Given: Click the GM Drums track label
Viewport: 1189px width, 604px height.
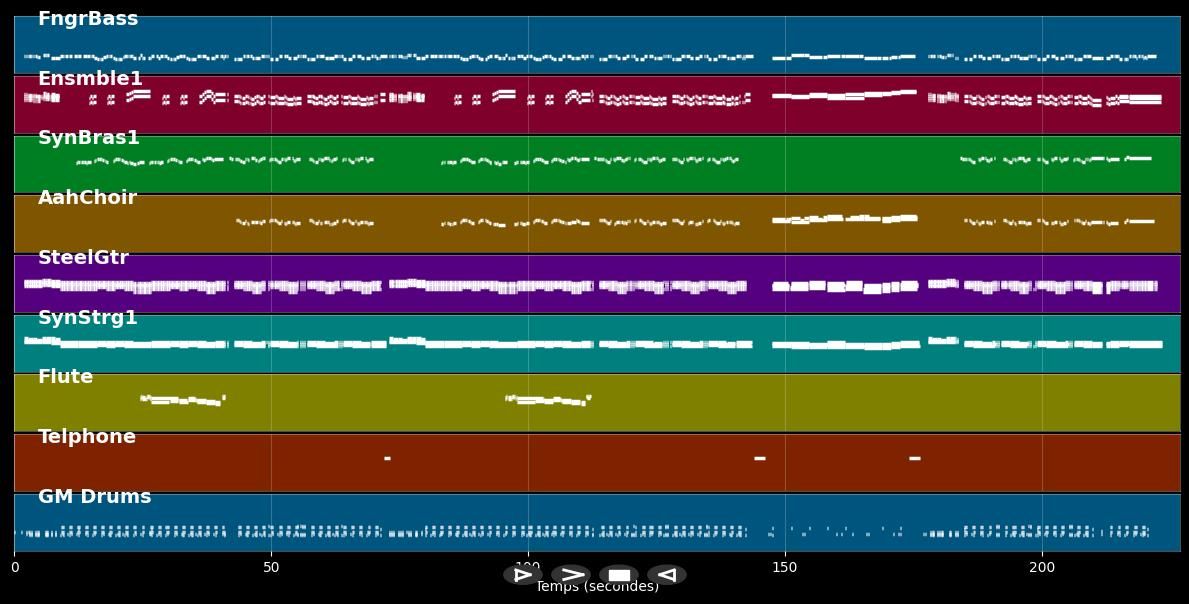Looking at the screenshot, I should click(x=95, y=497).
